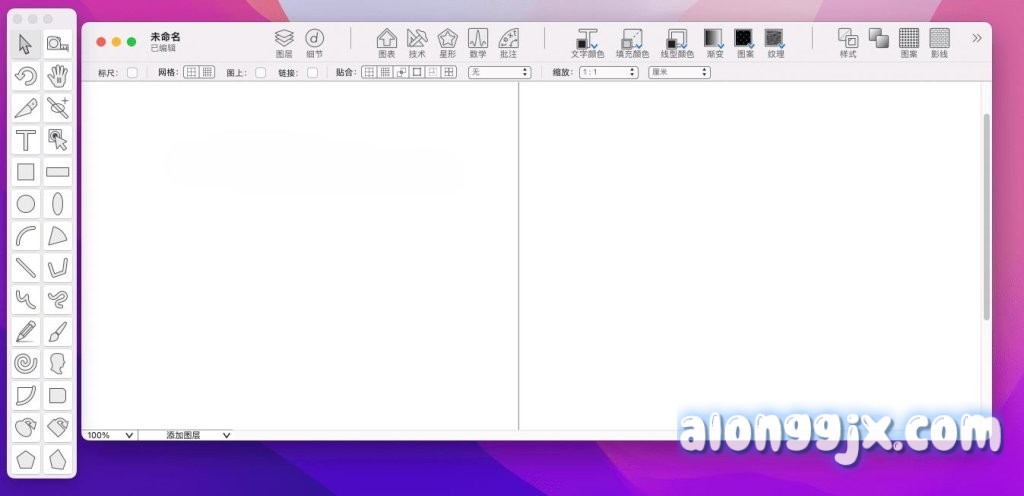Toggle the 链接 link checkbox
1024x496 pixels.
(313, 72)
